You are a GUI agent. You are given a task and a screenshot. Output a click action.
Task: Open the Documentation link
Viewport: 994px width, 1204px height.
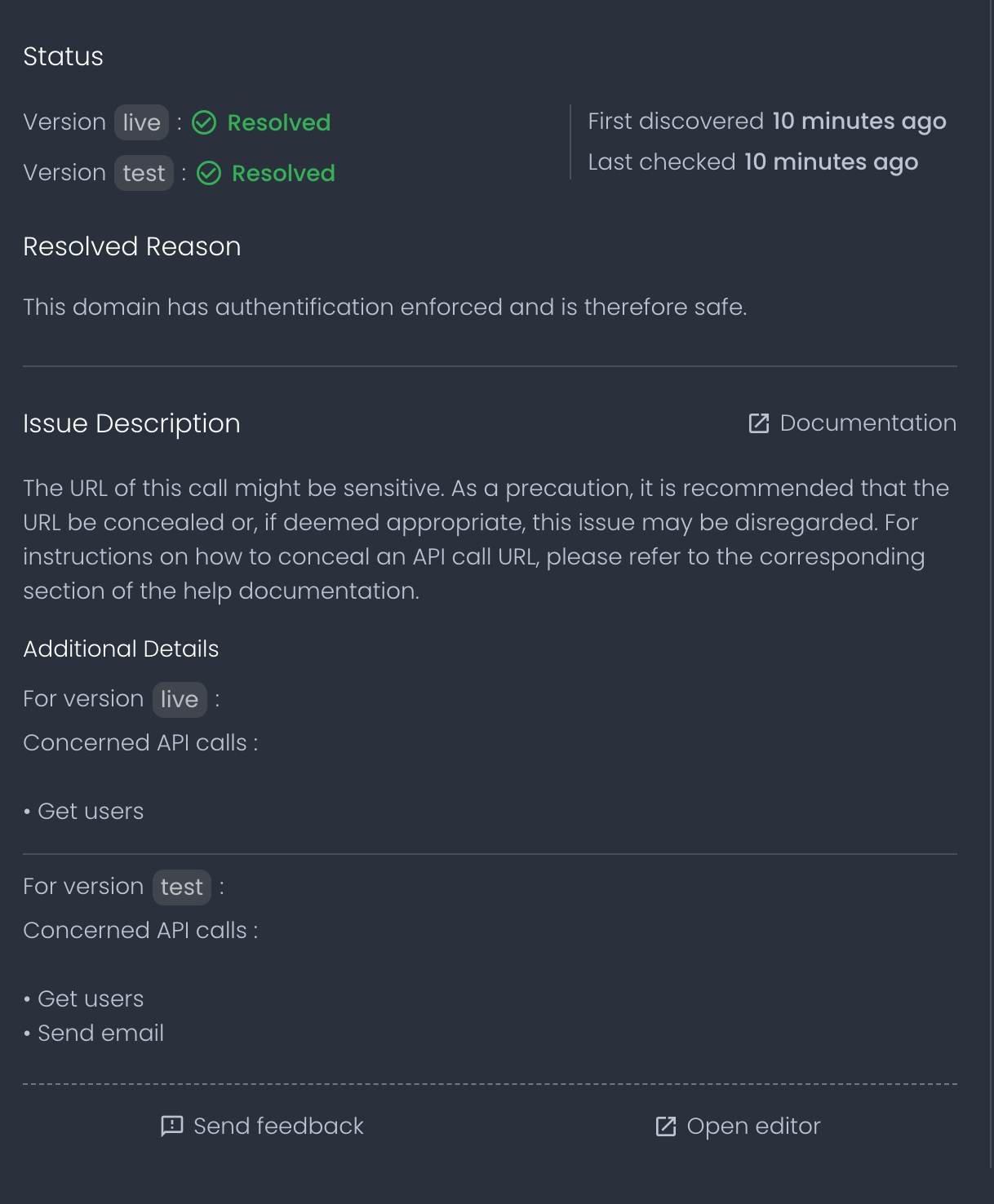point(868,423)
